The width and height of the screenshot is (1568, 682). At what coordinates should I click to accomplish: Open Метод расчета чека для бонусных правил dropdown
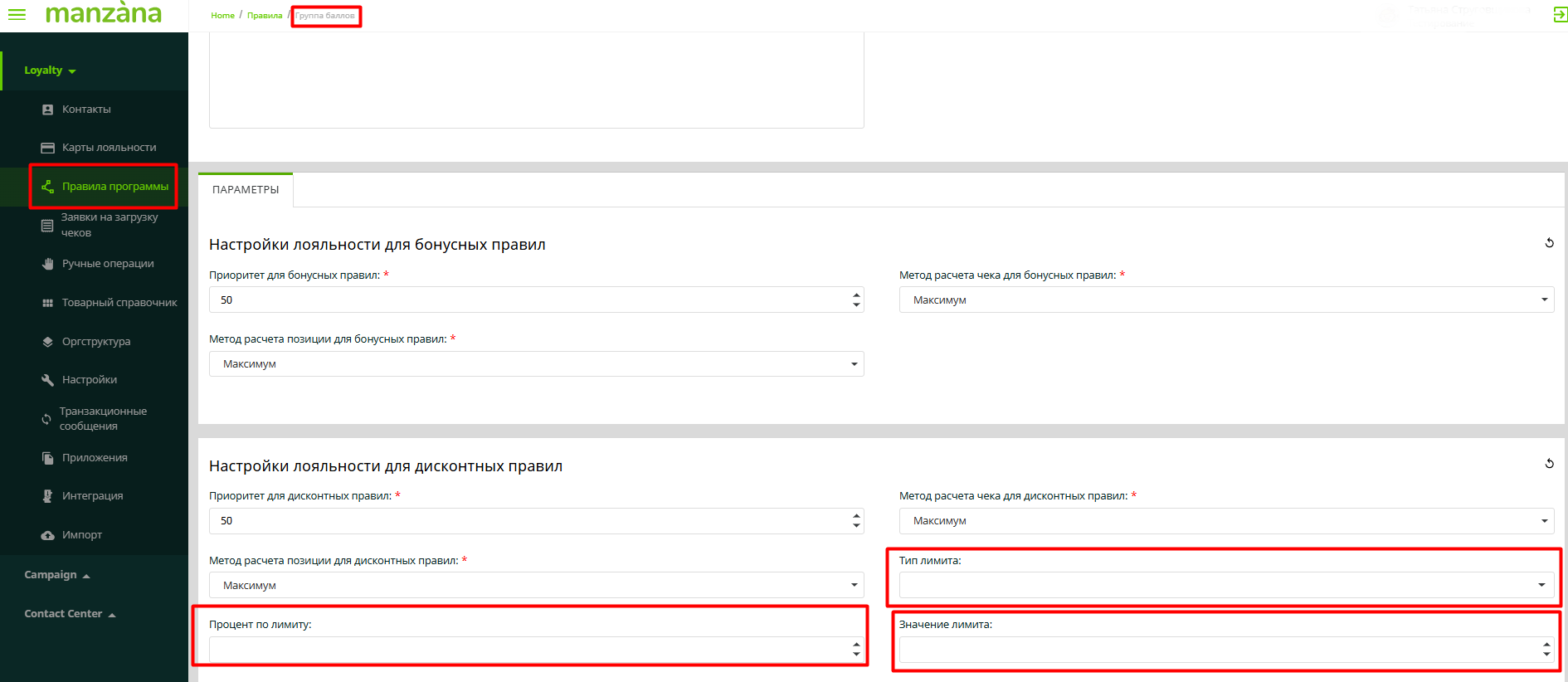point(1225,300)
